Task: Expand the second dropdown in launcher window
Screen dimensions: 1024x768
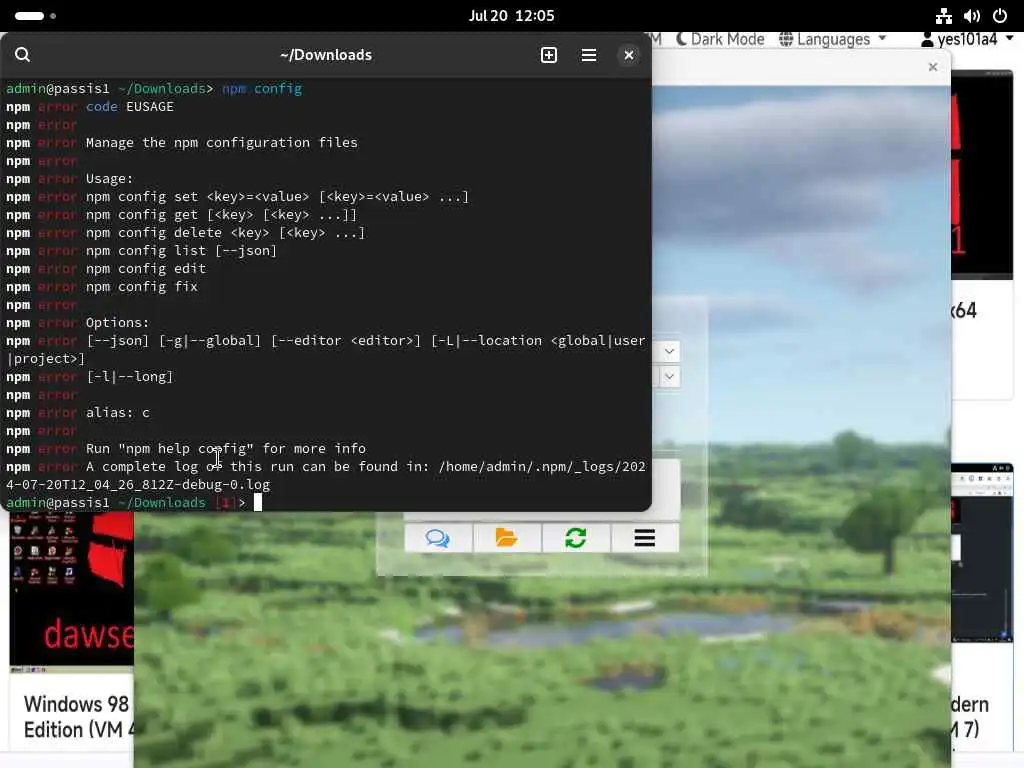Action: [669, 376]
